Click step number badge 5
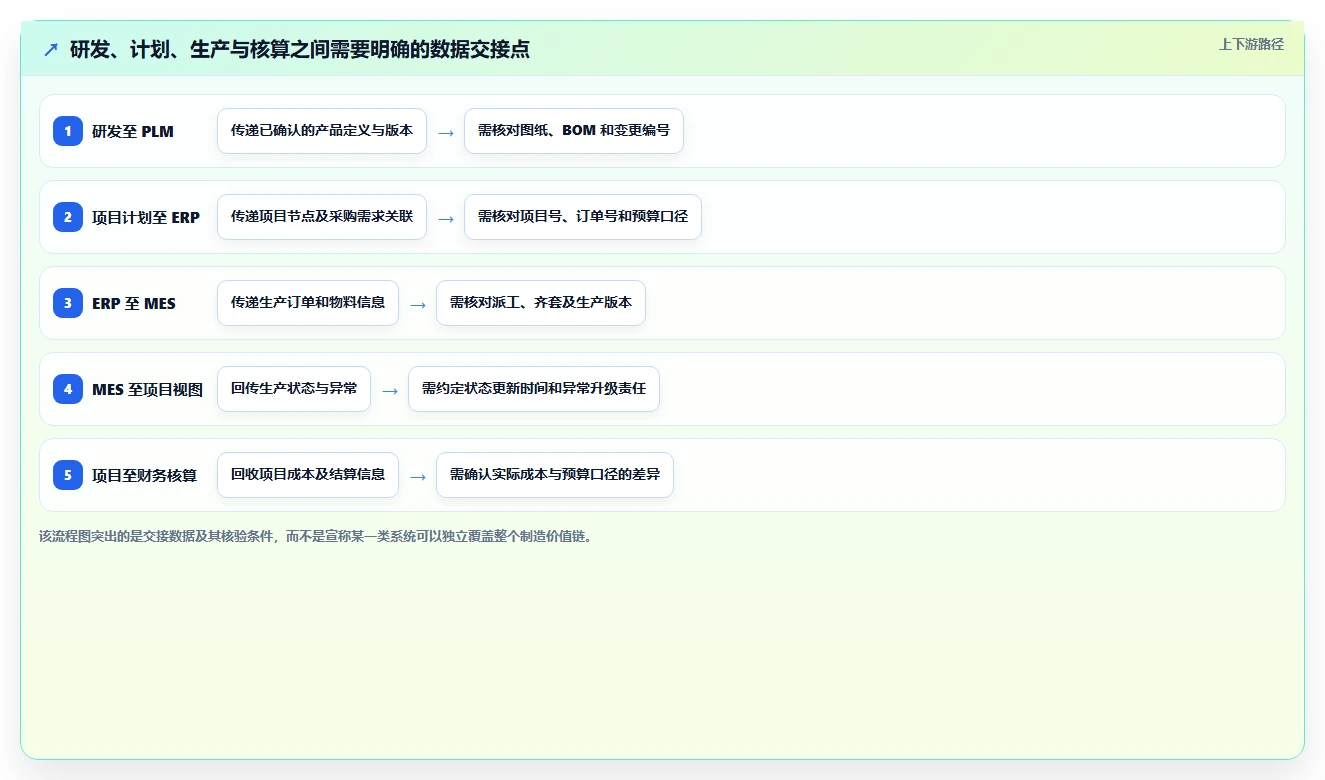Screen dimensions: 1325x780 coord(68,475)
